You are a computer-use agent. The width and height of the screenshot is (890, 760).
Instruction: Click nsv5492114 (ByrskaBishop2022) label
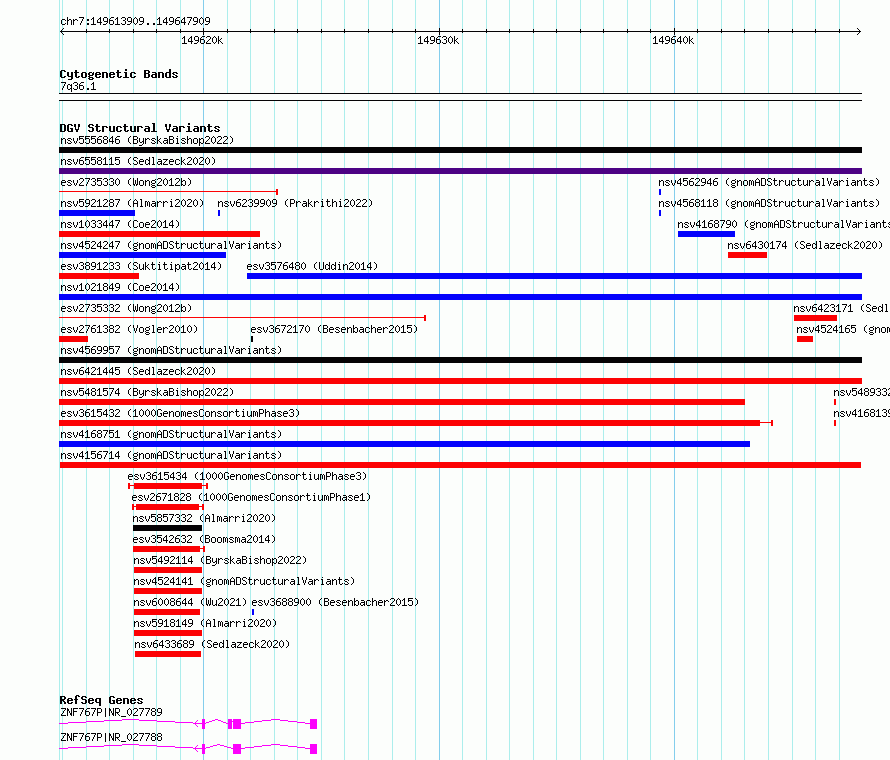(x=220, y=560)
